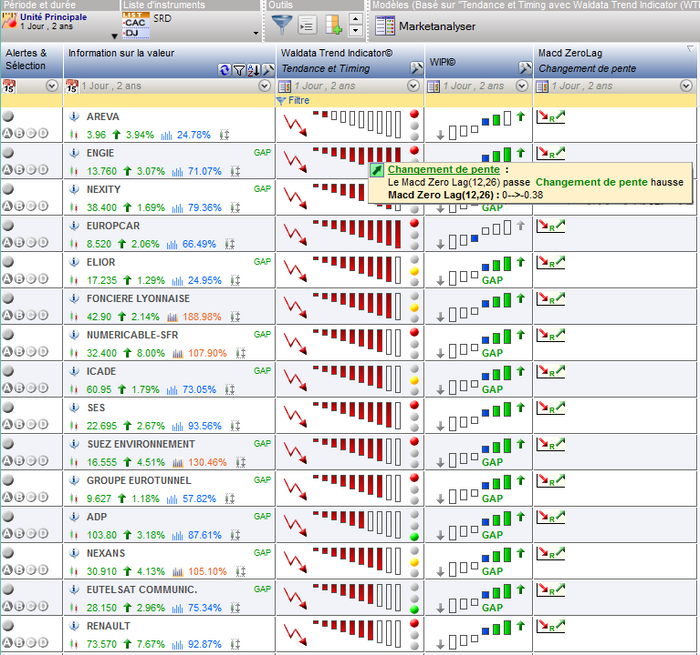Open the funnel filter tool in Outils

[282, 25]
